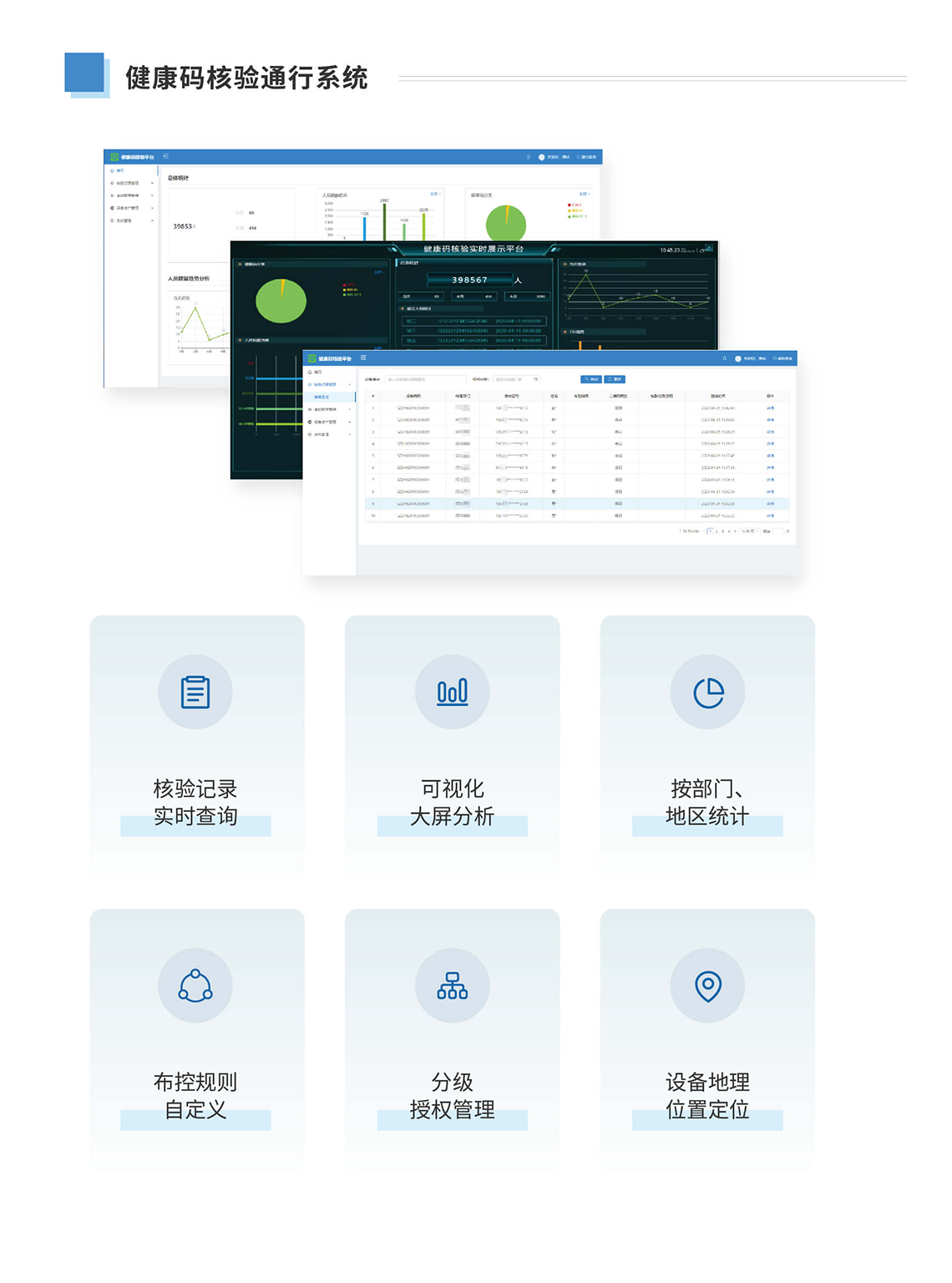Click the detail link in the first table row
952x1283 pixels.
[770, 408]
